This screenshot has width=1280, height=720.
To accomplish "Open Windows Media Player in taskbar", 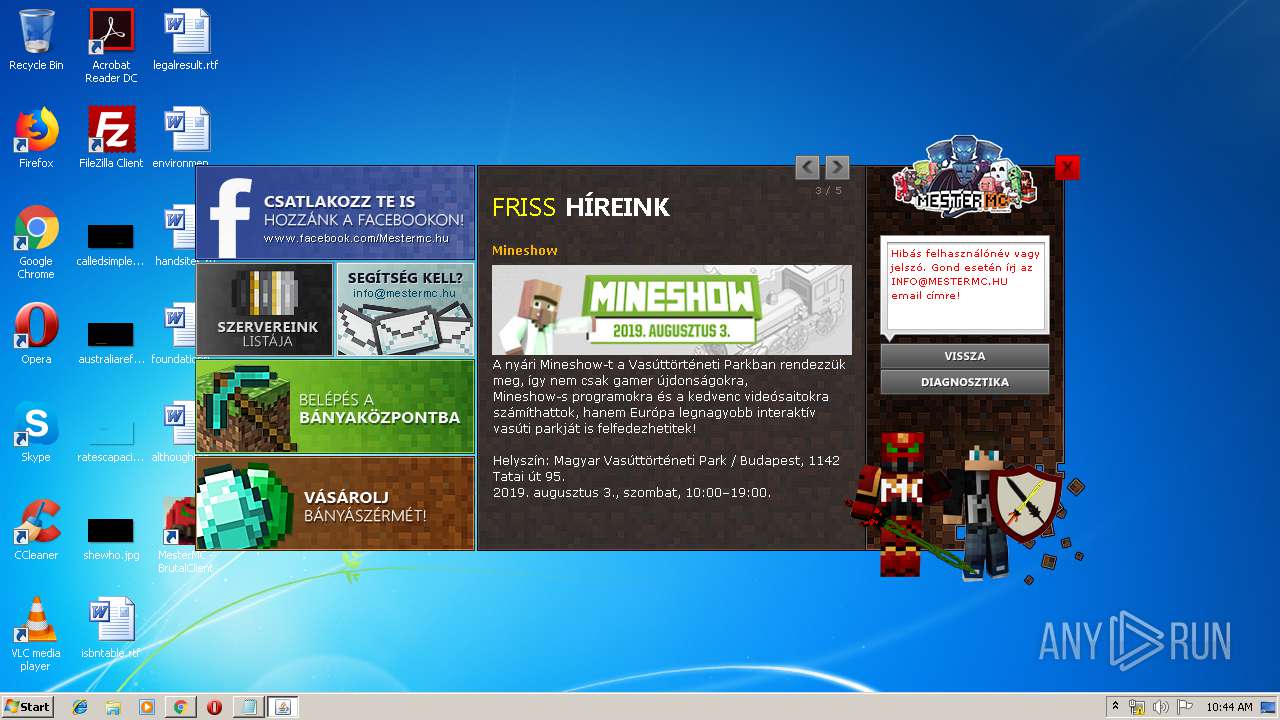I will pos(146,707).
